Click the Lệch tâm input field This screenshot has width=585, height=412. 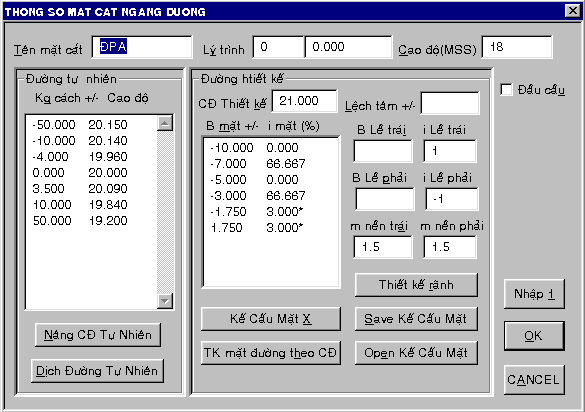pos(450,103)
